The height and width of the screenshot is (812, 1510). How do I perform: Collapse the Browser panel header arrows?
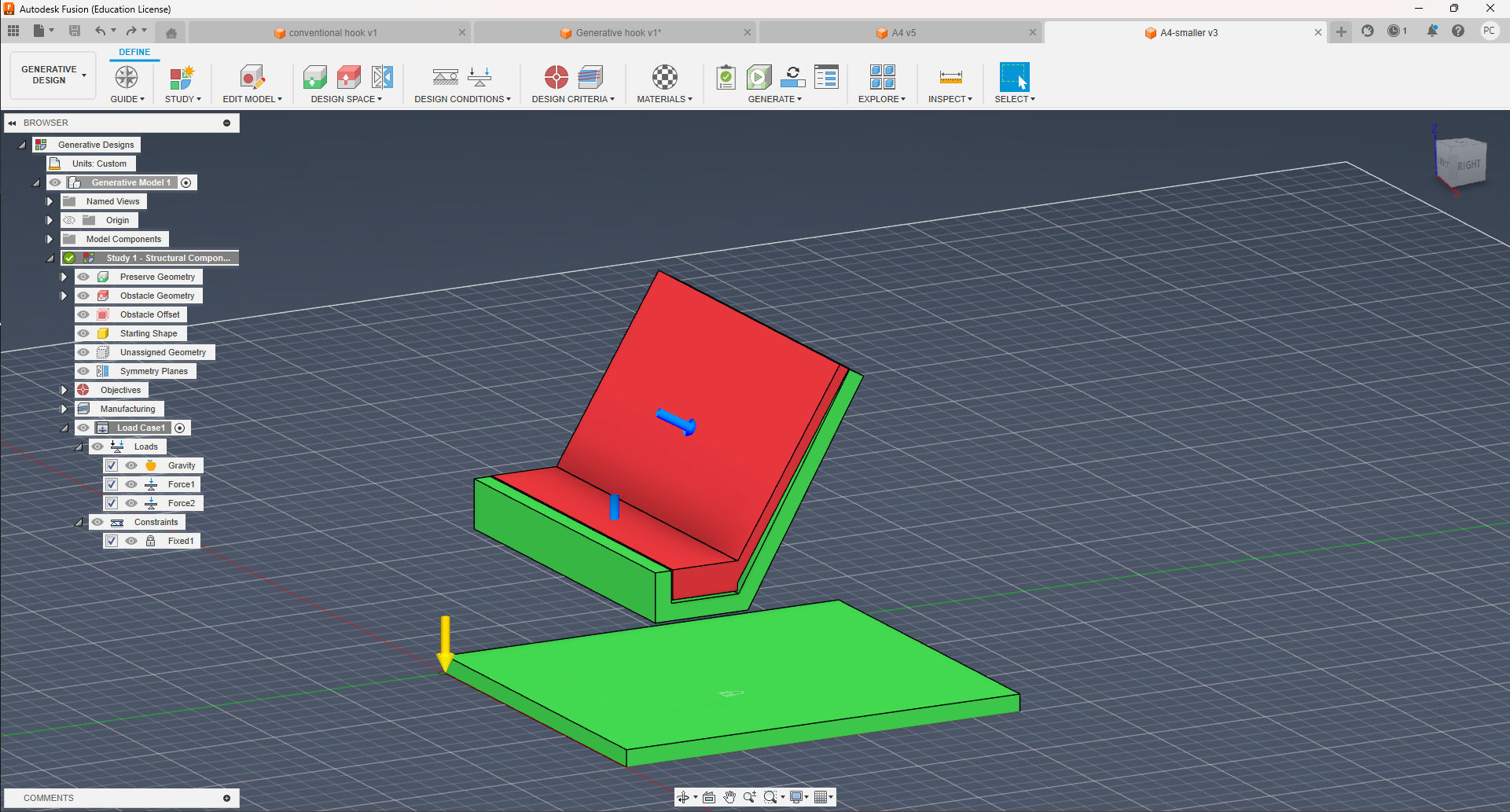click(13, 123)
